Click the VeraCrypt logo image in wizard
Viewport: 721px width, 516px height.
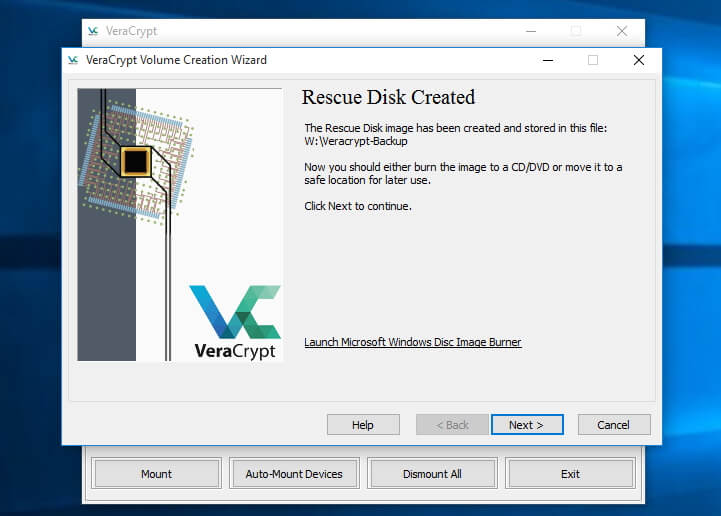click(235, 322)
